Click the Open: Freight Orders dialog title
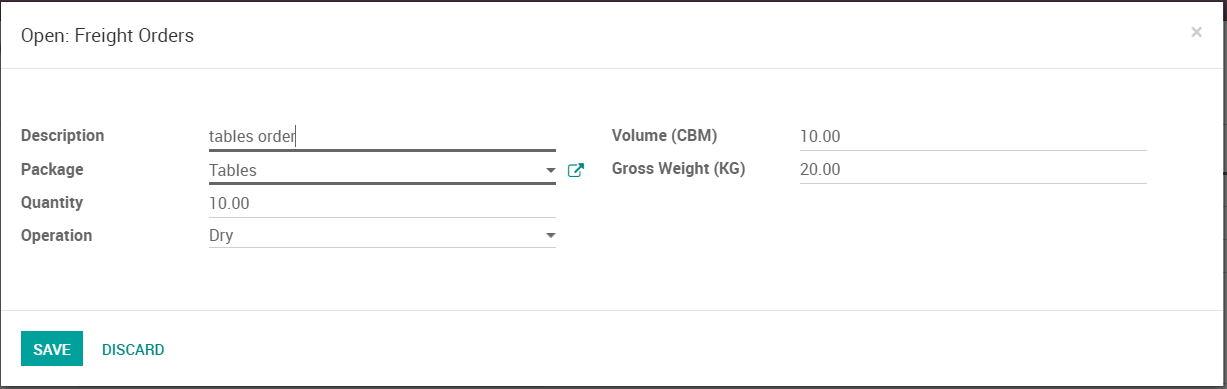Viewport: 1227px width, 389px height. [x=107, y=36]
